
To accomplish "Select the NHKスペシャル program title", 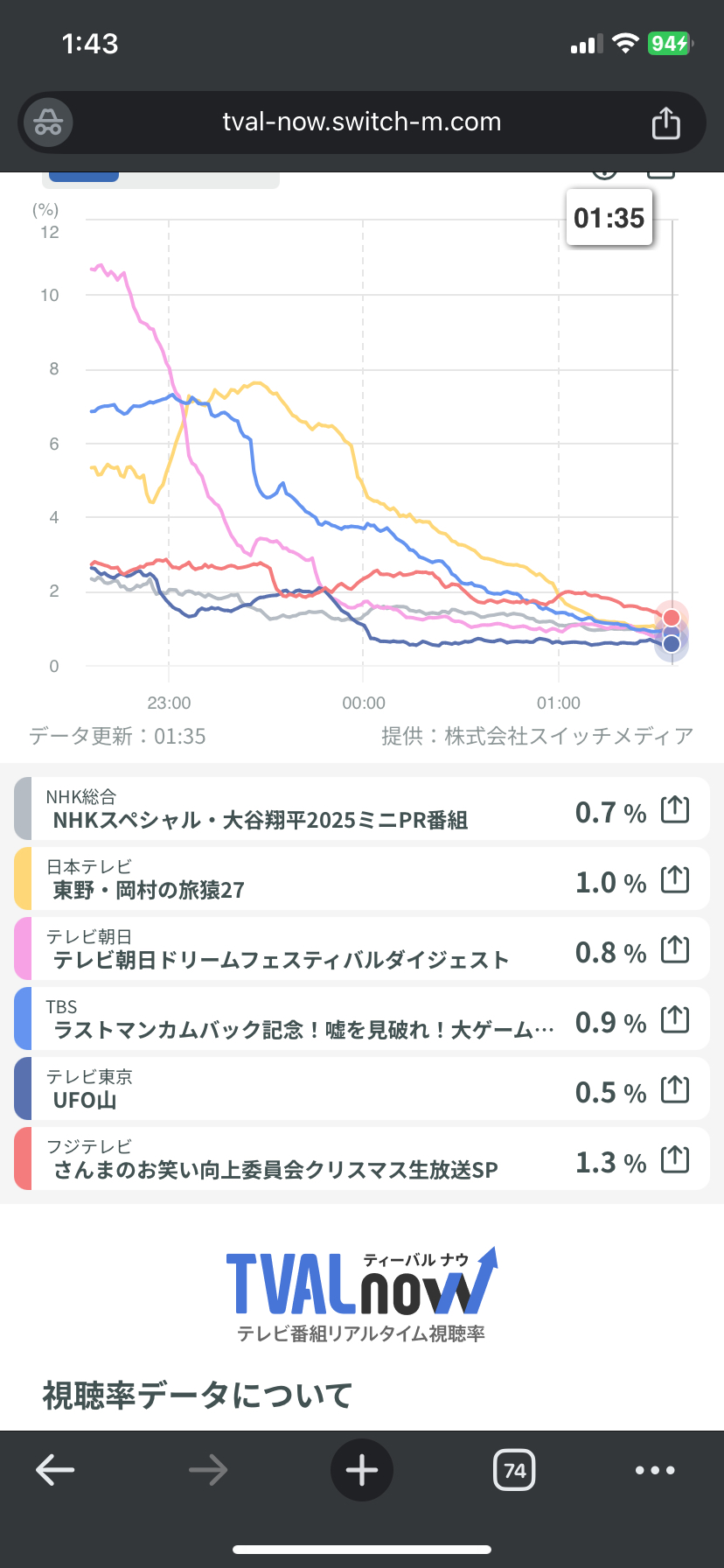I will 261,820.
